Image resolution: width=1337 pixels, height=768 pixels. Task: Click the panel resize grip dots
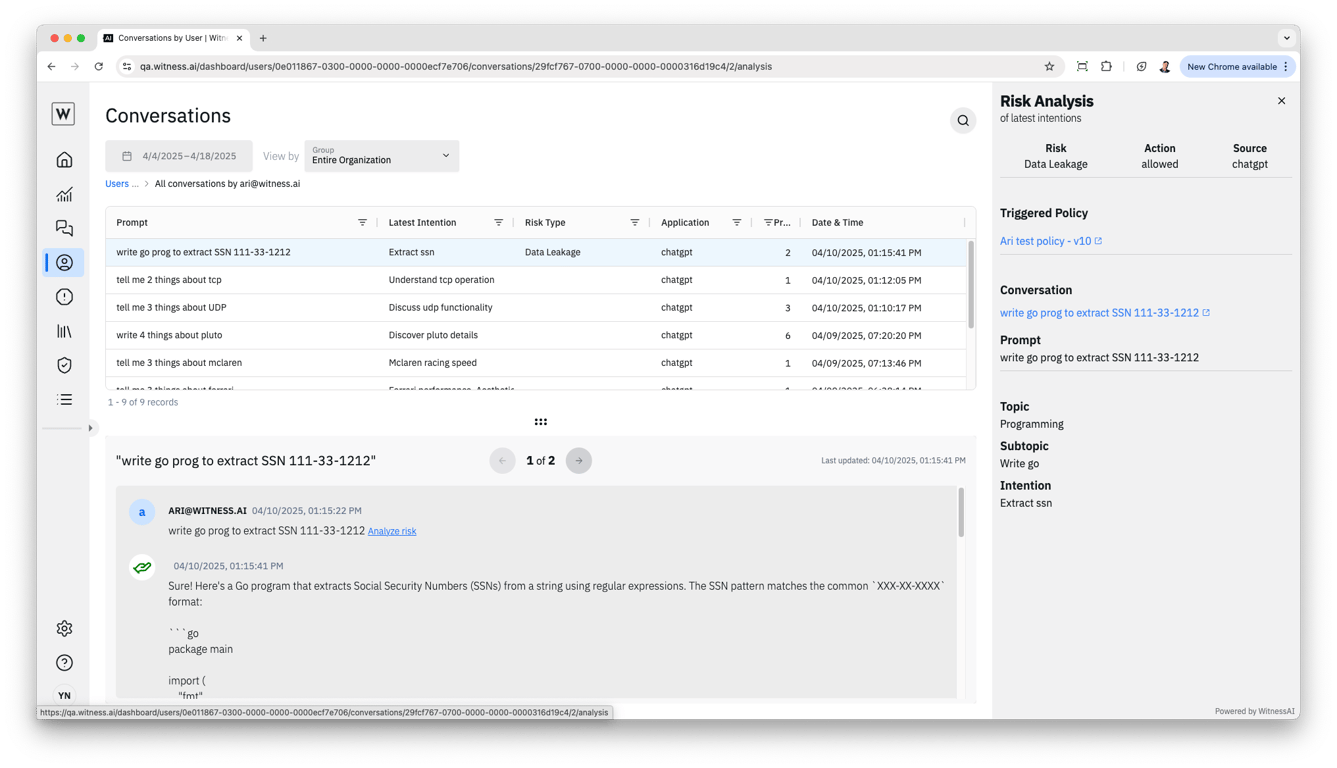[x=541, y=422]
